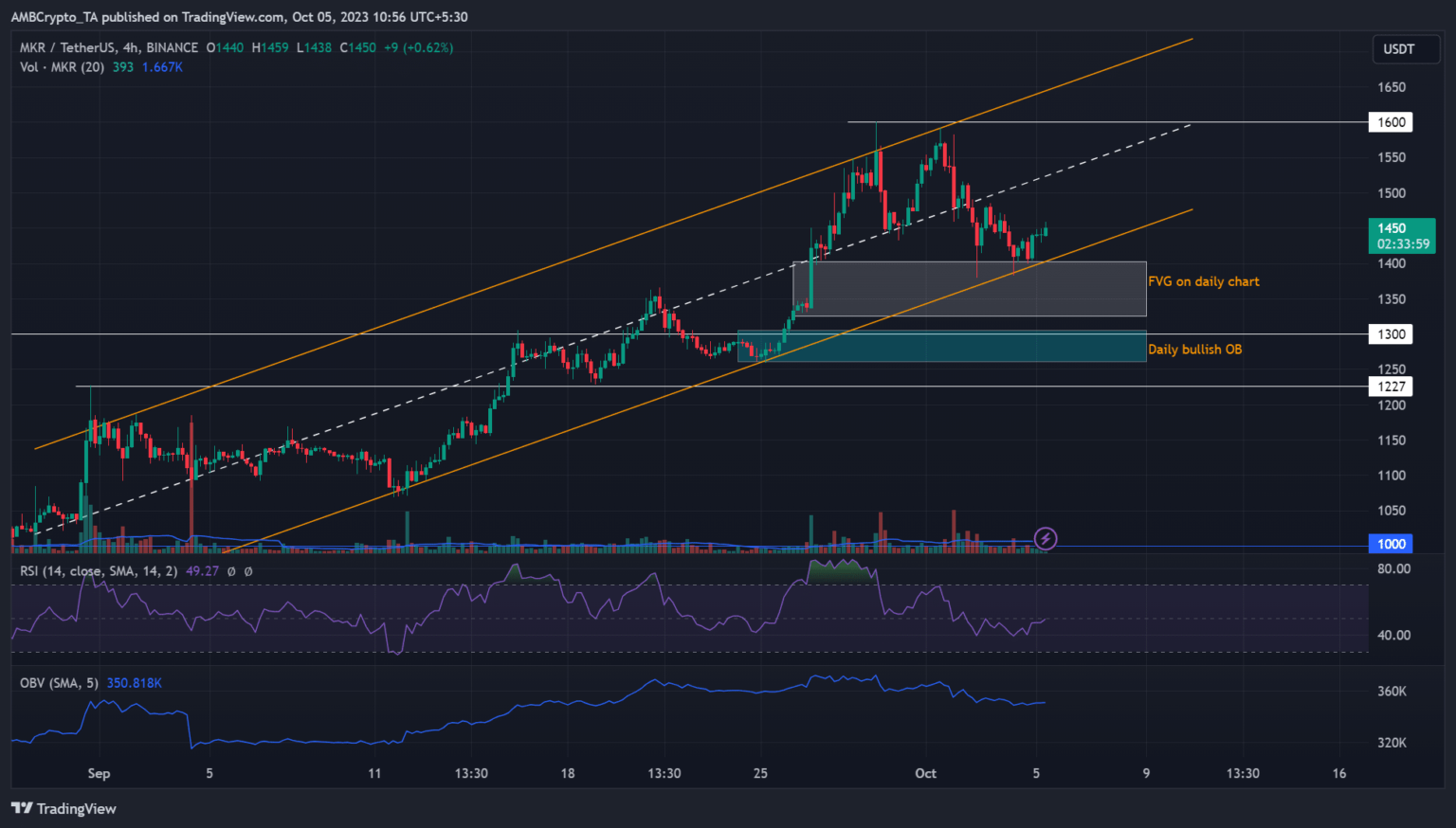Click the 360K OBV scale value
Screen dimensions: 1456x828
(x=1392, y=692)
